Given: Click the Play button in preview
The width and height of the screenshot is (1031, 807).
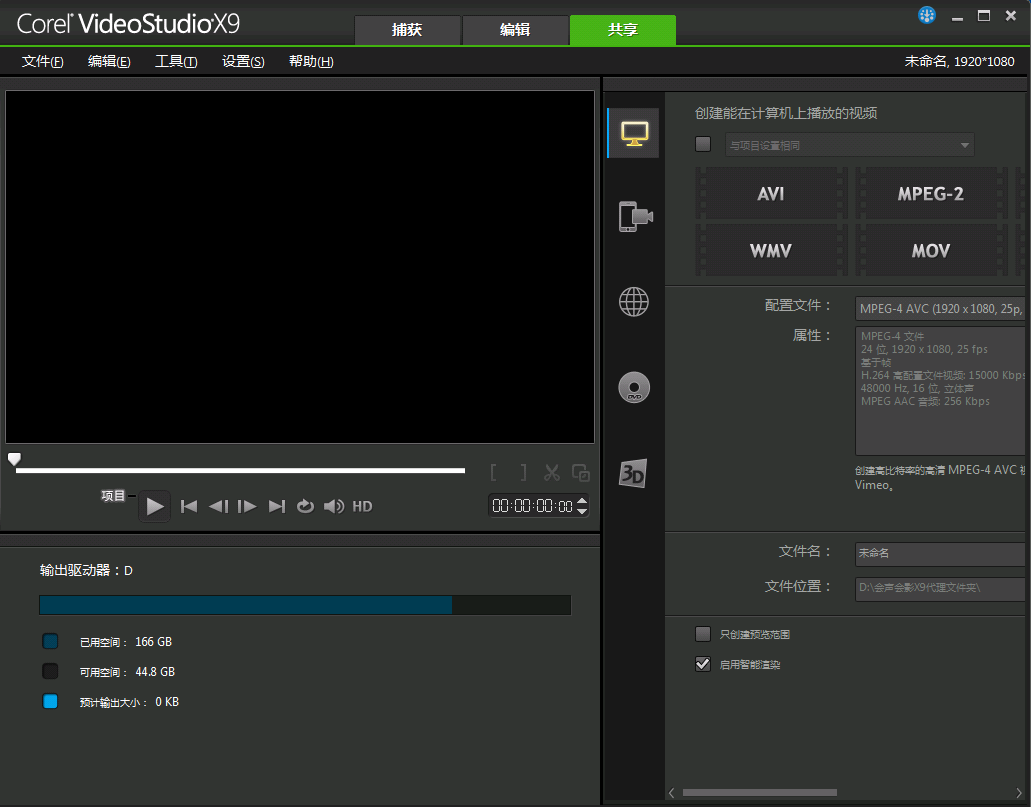Looking at the screenshot, I should tap(155, 506).
